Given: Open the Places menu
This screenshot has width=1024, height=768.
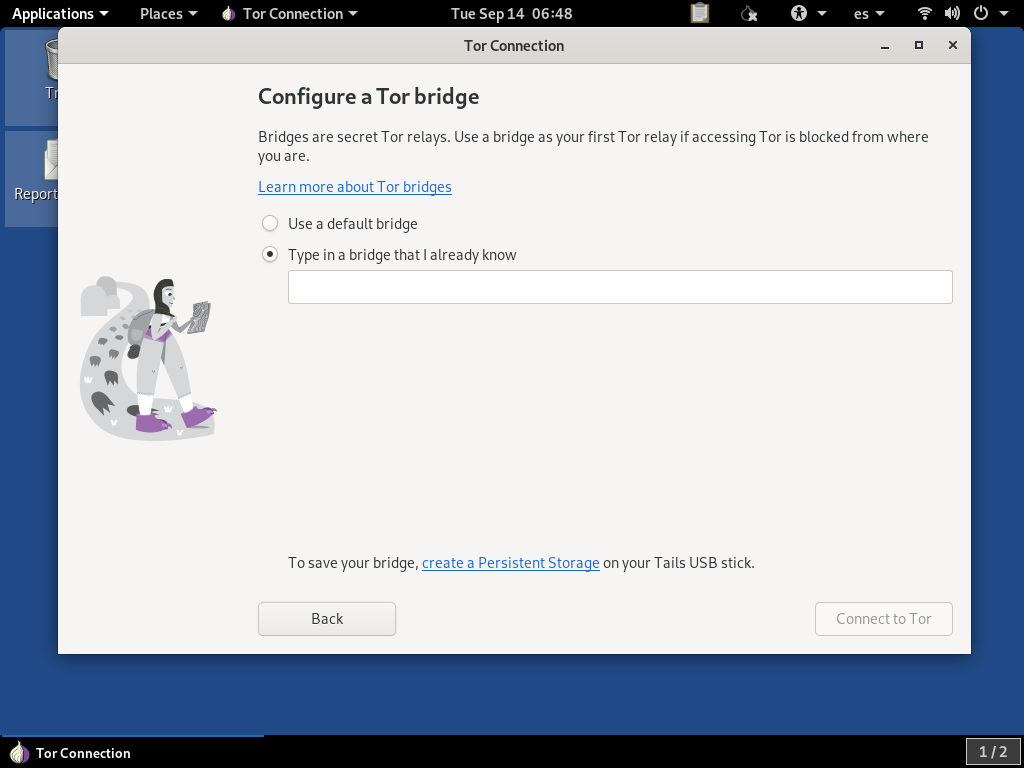Looking at the screenshot, I should point(168,13).
